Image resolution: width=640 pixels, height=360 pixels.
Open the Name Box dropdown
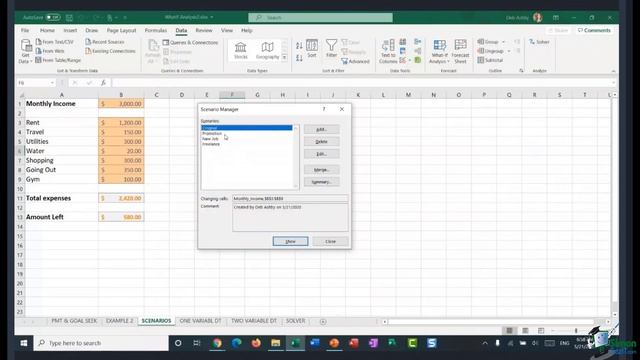pyautogui.click(x=52, y=83)
